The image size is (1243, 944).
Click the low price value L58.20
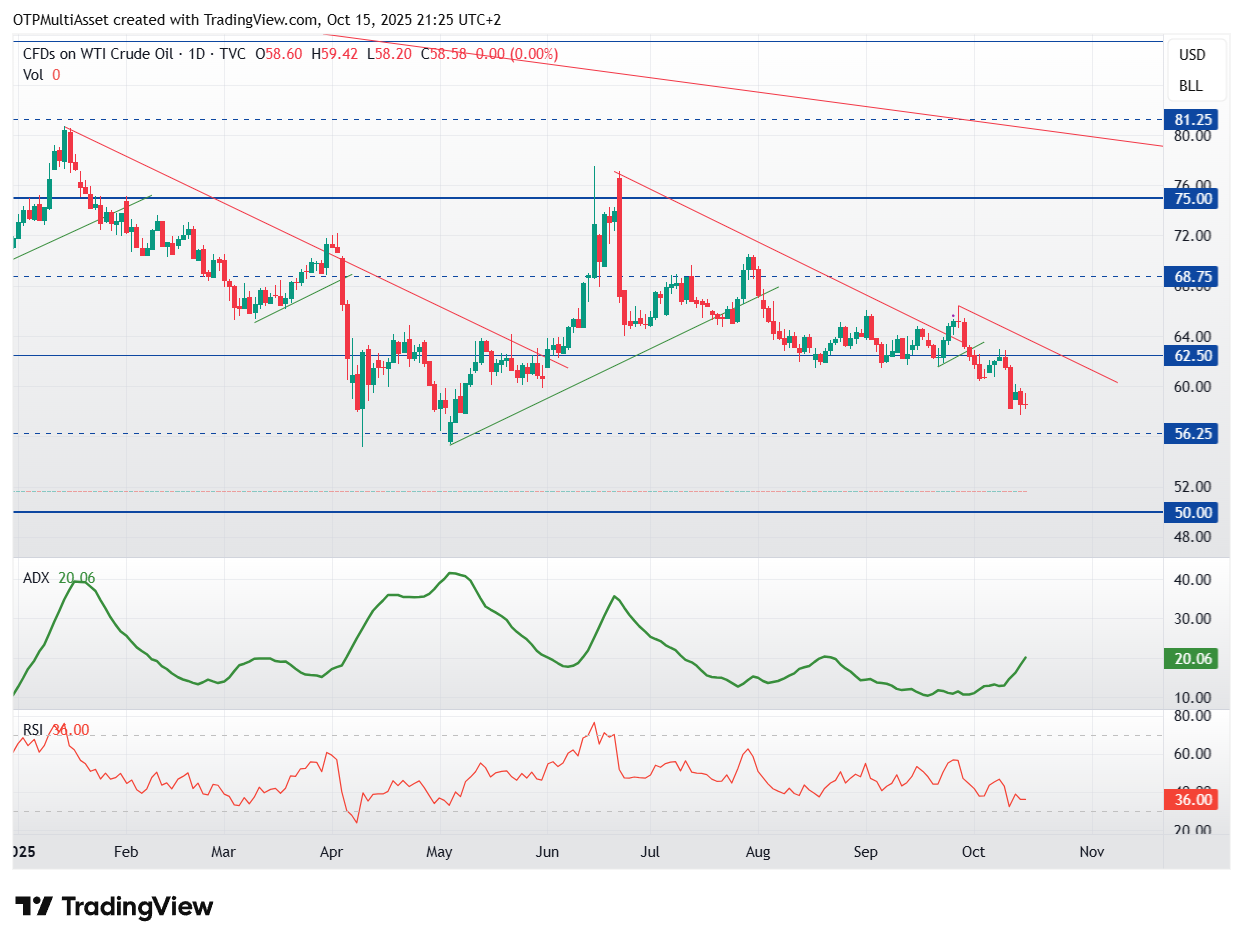click(390, 54)
